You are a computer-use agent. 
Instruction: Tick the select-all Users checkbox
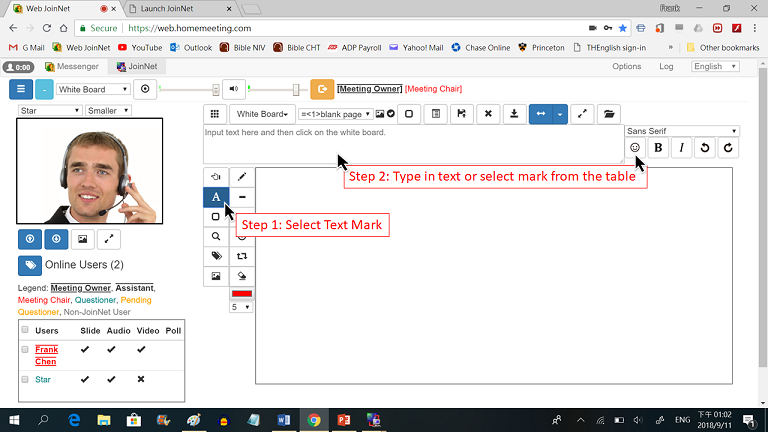point(25,330)
